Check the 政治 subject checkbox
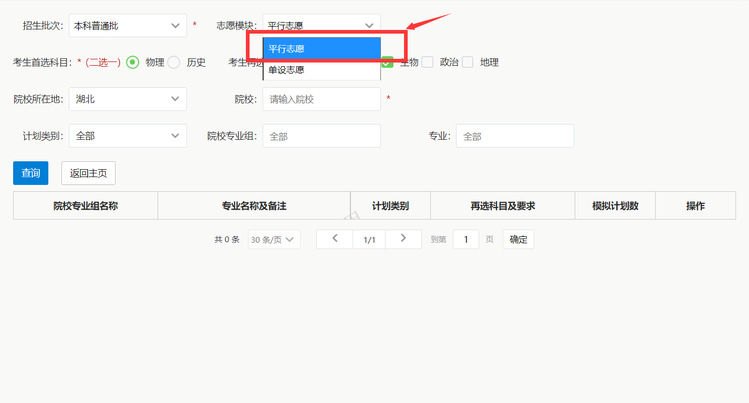Screen dimensions: 749x403 (428, 62)
